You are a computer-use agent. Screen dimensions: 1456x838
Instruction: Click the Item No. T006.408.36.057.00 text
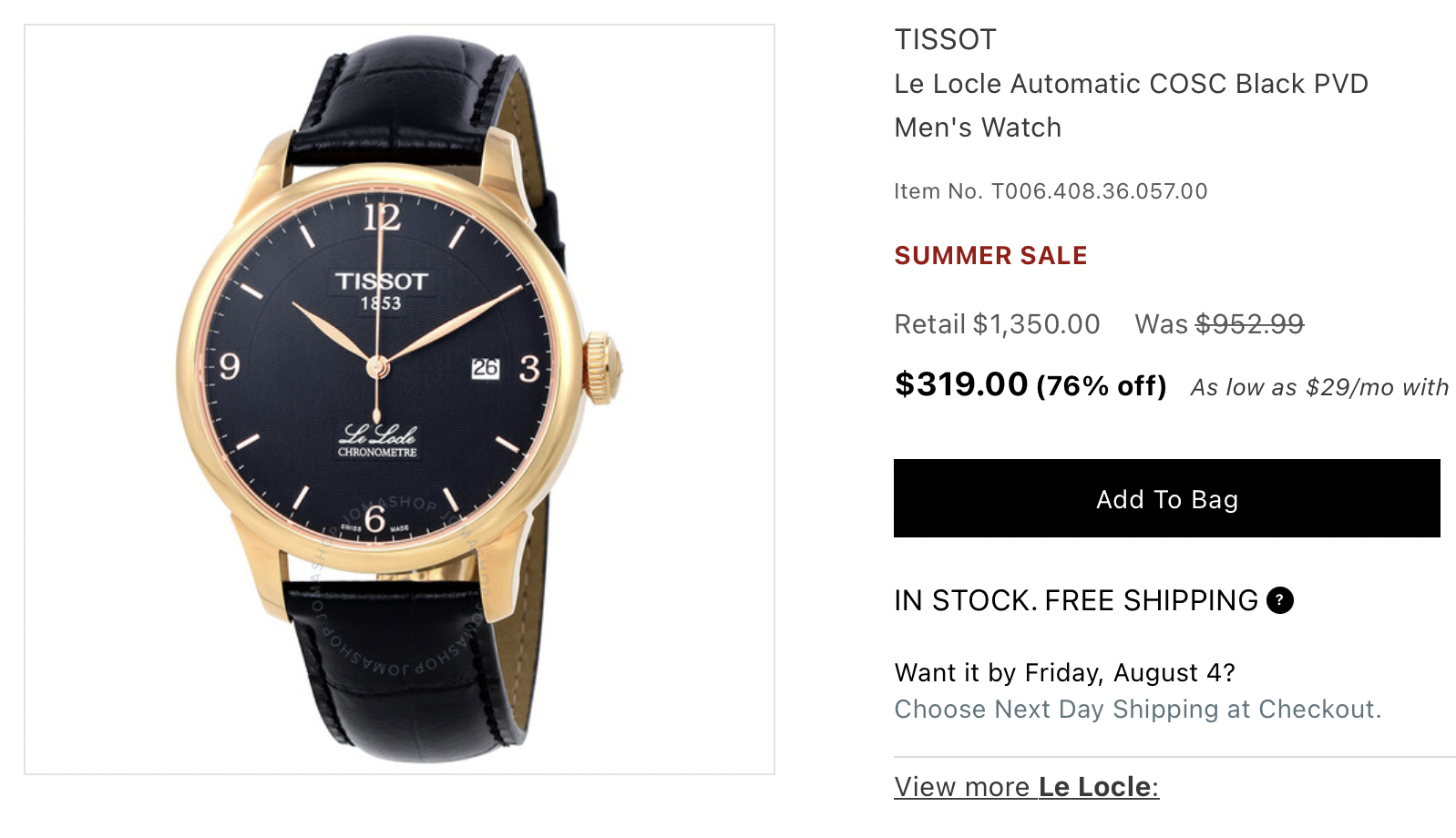(1050, 191)
